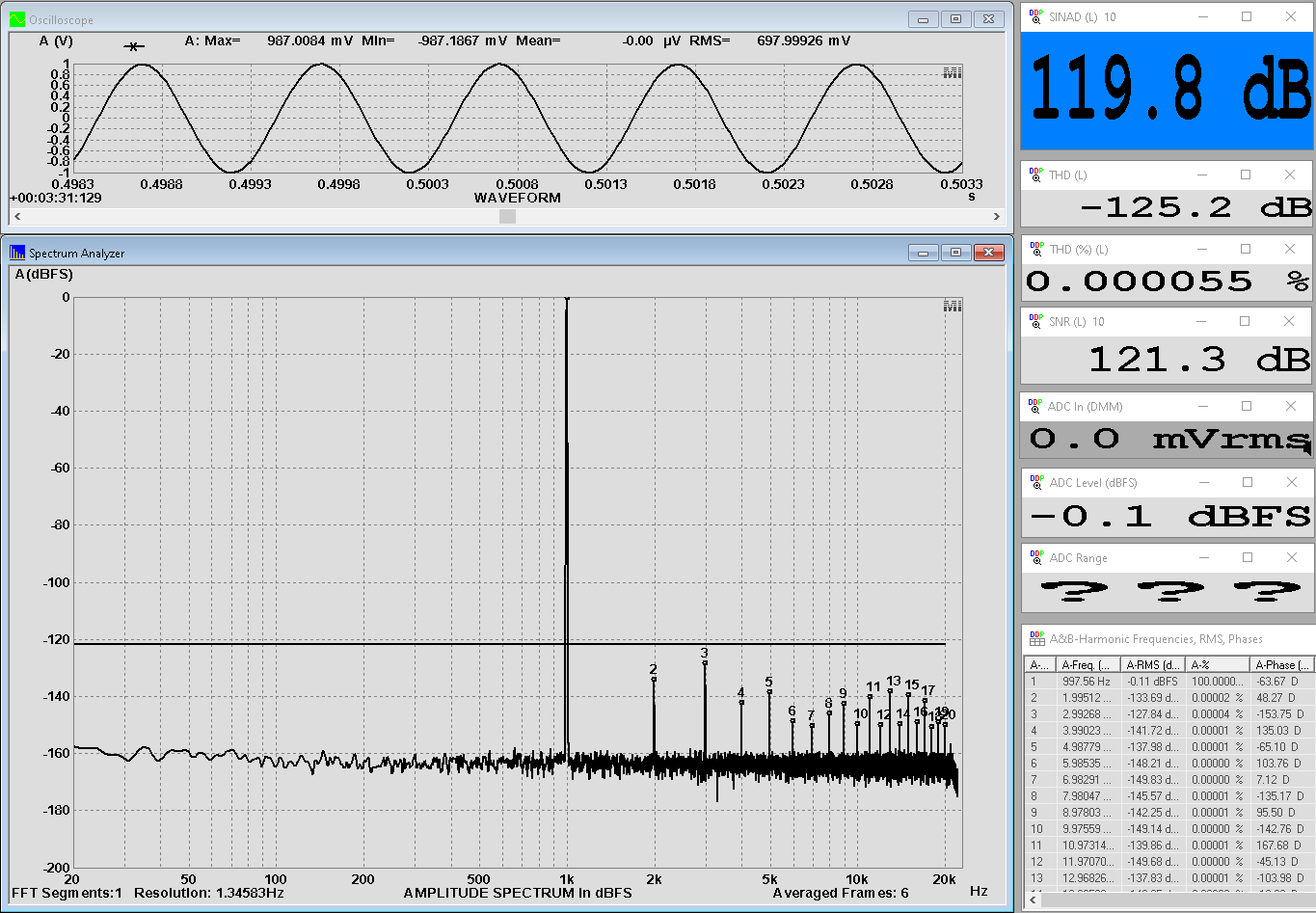1316x913 pixels.
Task: Click the 167.68 D phase cell
Action: pyautogui.click(x=1282, y=845)
